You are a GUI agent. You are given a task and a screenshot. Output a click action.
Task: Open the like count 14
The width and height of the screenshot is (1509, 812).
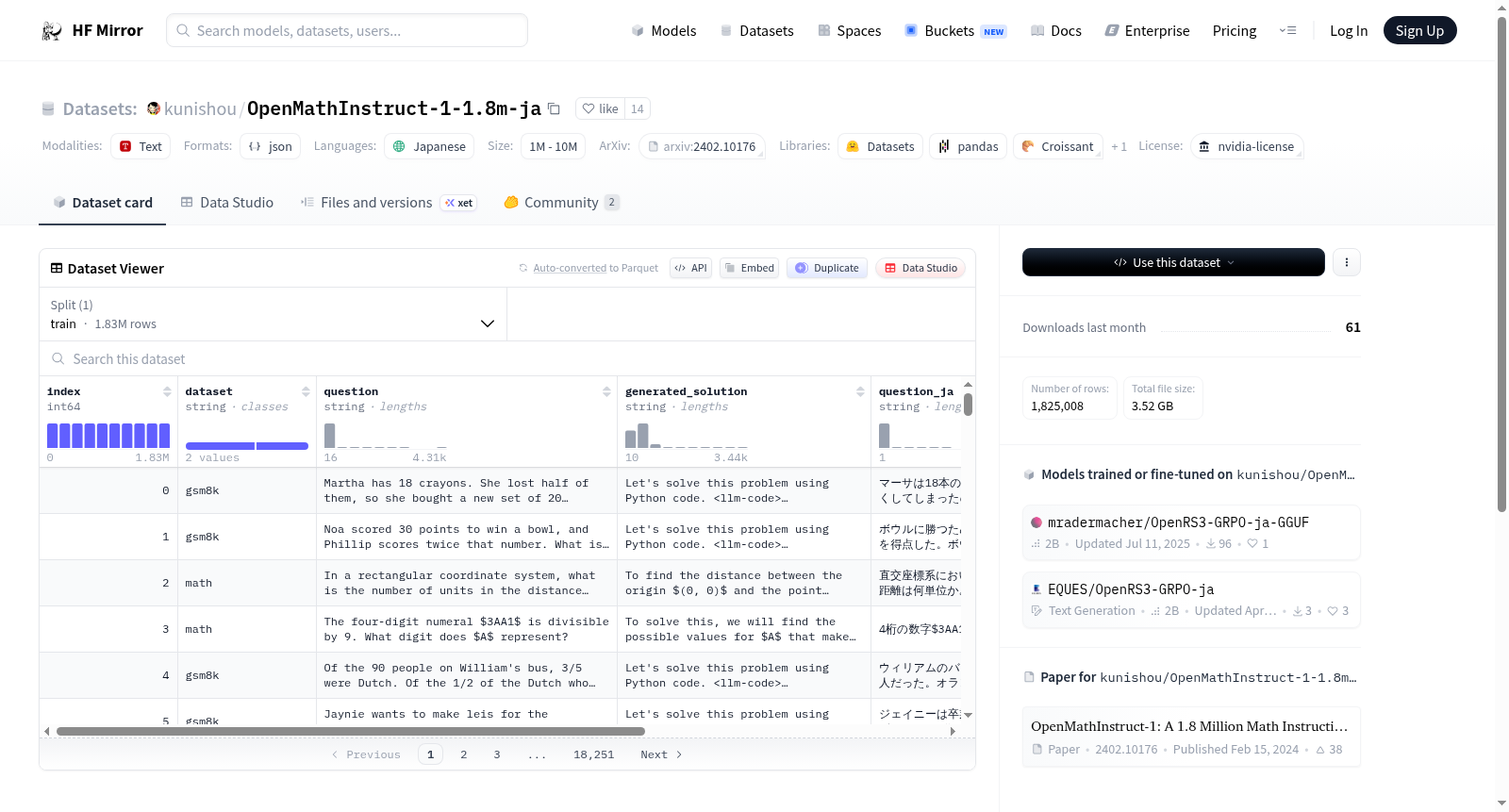point(638,108)
